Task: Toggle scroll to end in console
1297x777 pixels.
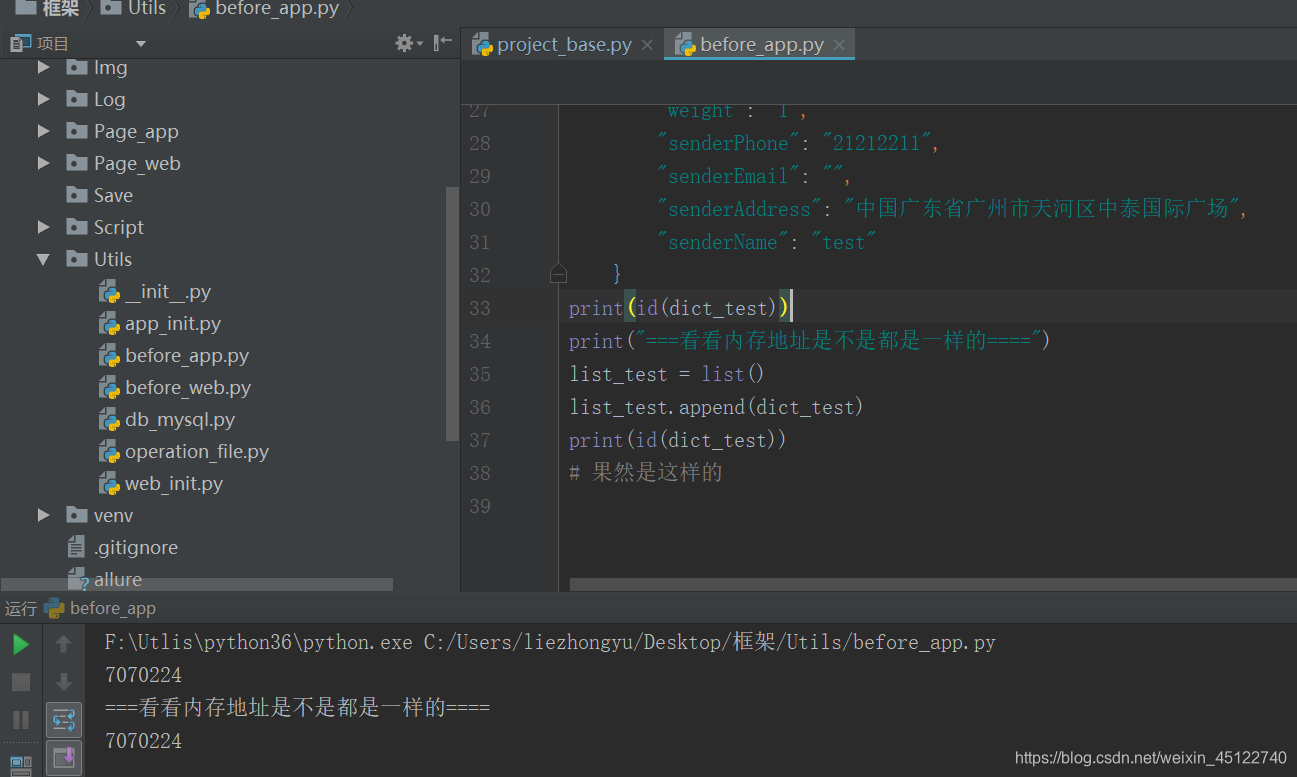Action: (x=64, y=757)
